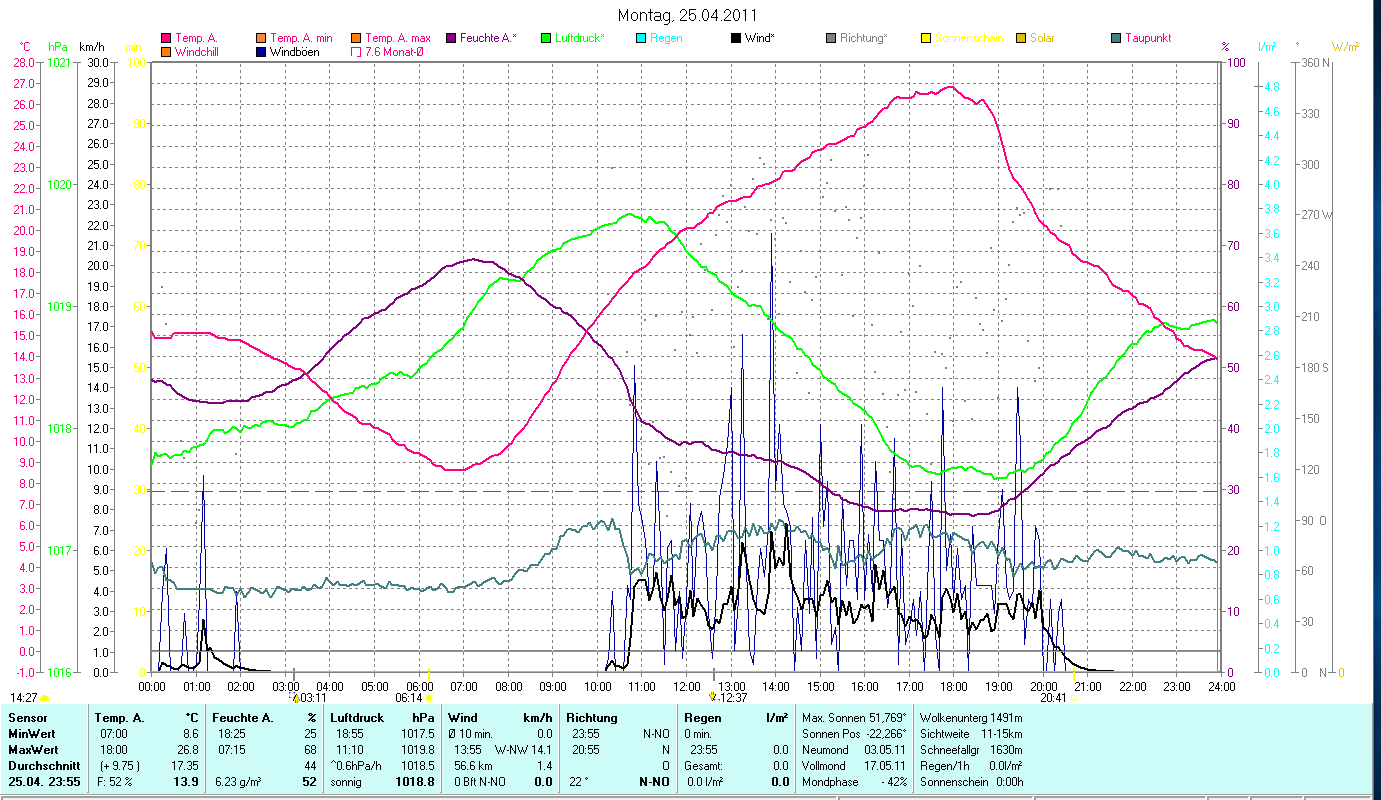Click the purple Feuchte A. legend icon

point(451,38)
